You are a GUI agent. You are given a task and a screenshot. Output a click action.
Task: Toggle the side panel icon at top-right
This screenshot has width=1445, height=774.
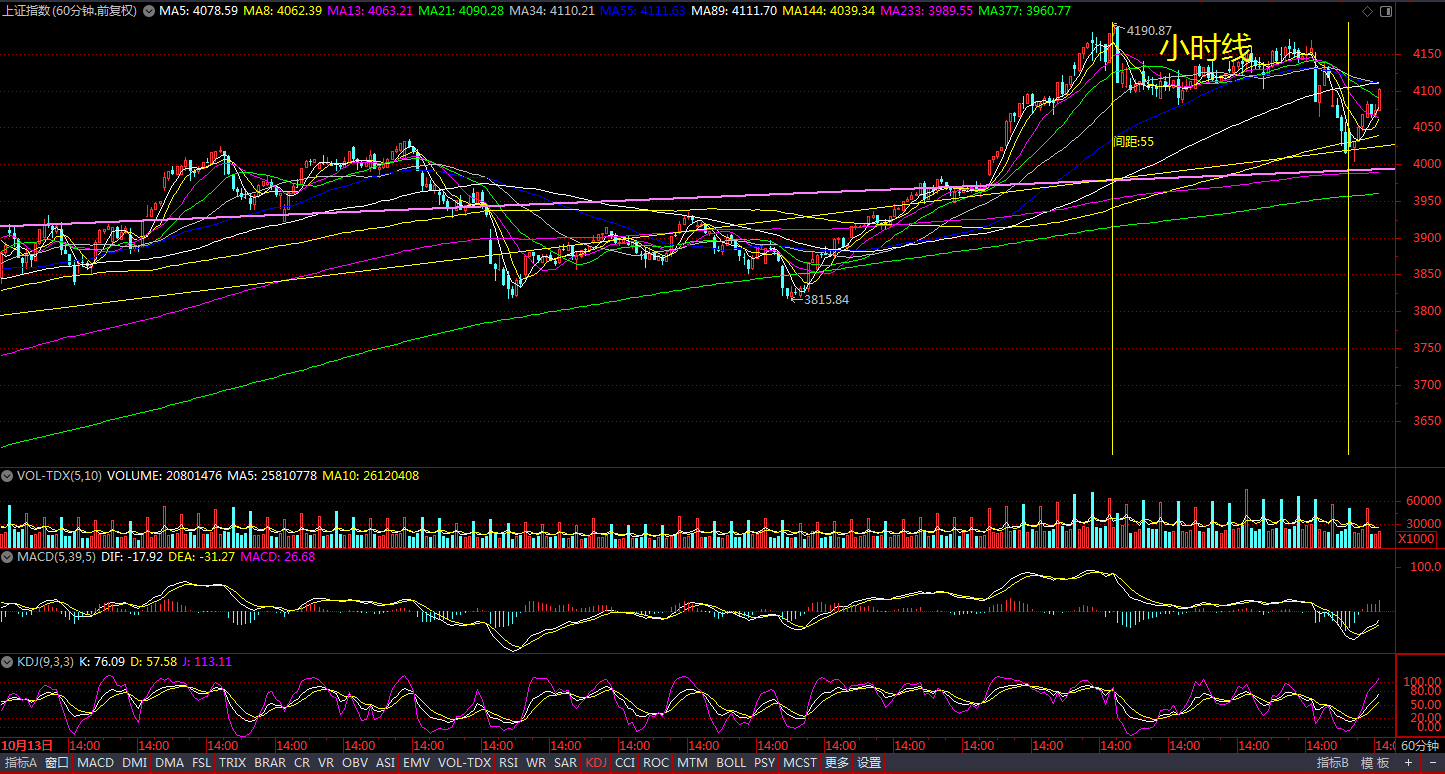point(1385,11)
